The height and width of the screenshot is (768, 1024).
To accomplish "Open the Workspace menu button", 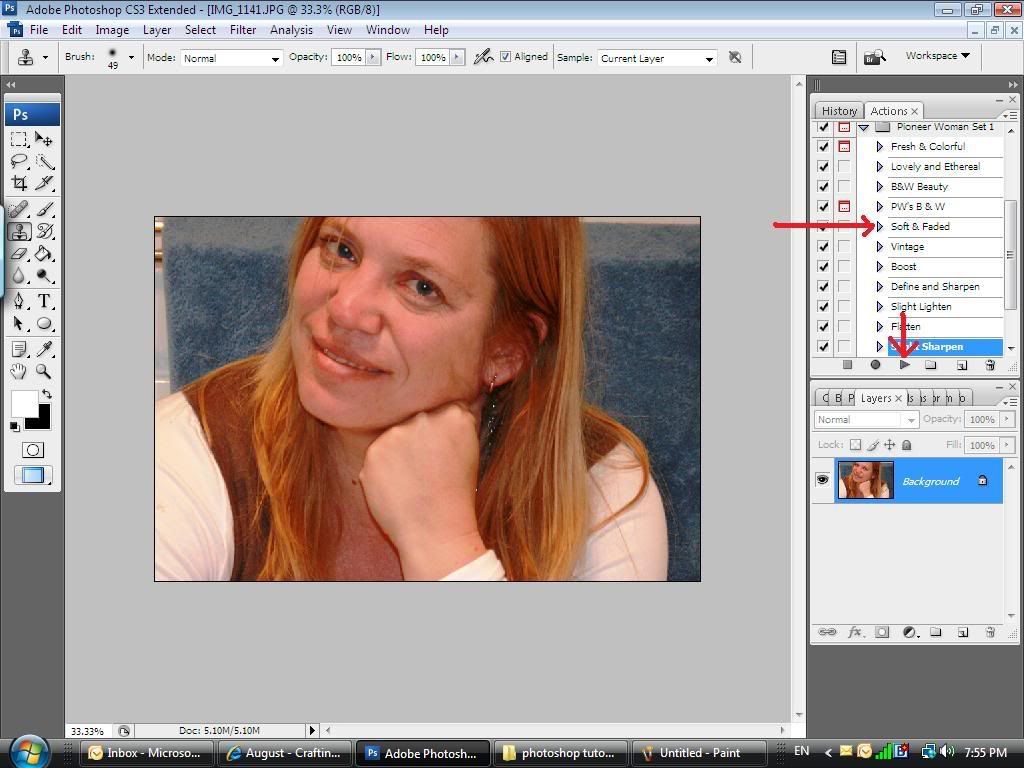I will (x=937, y=56).
